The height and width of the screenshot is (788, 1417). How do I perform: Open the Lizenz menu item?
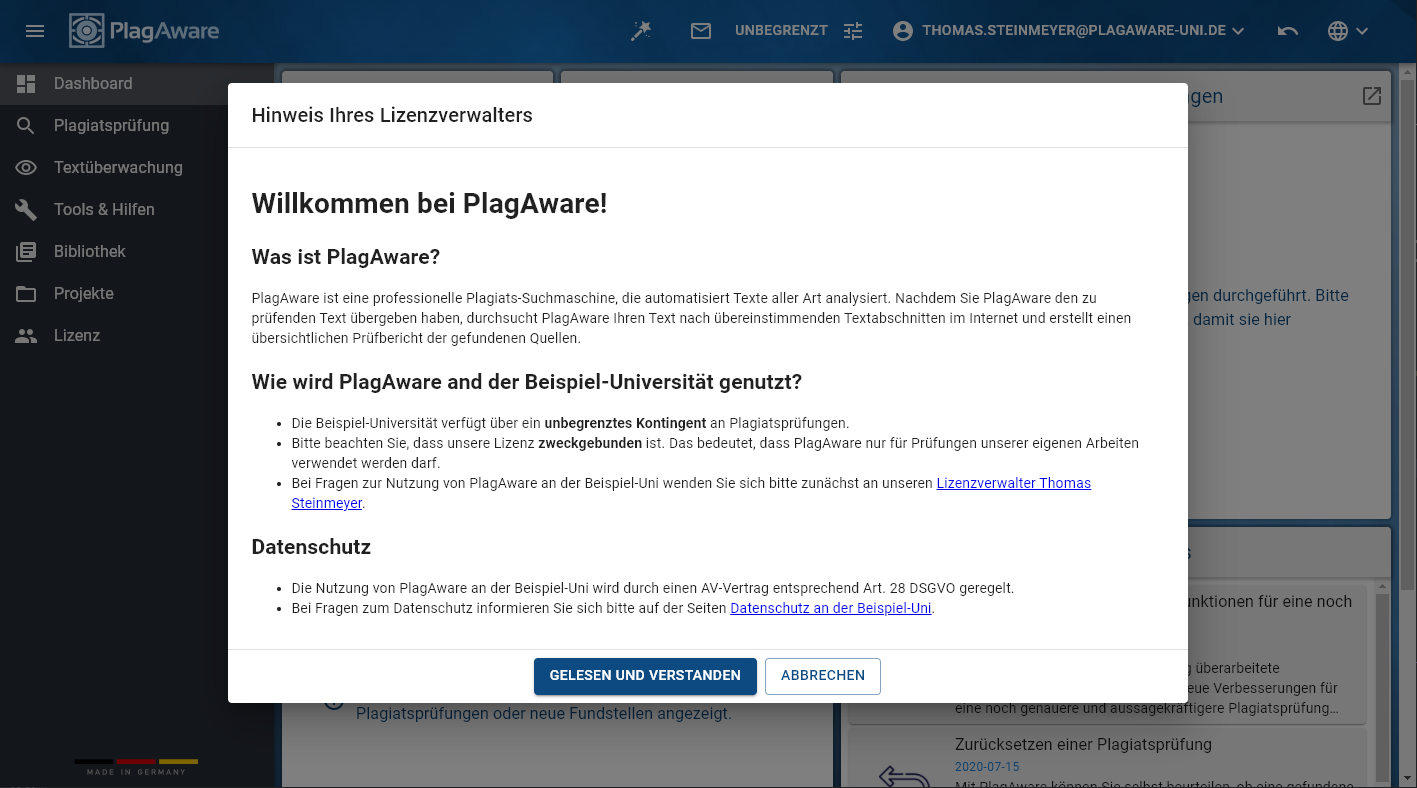[137, 336]
